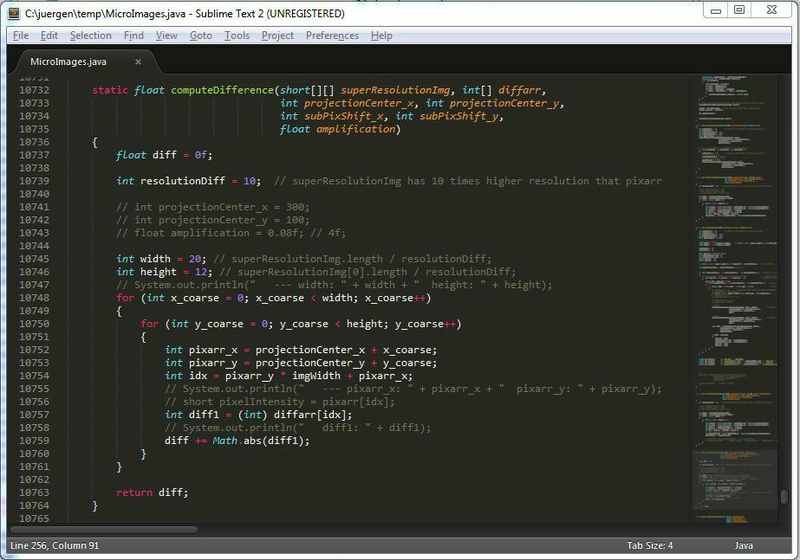Viewport: 800px width, 560px height.
Task: Open the Edit menu
Action: (x=49, y=36)
